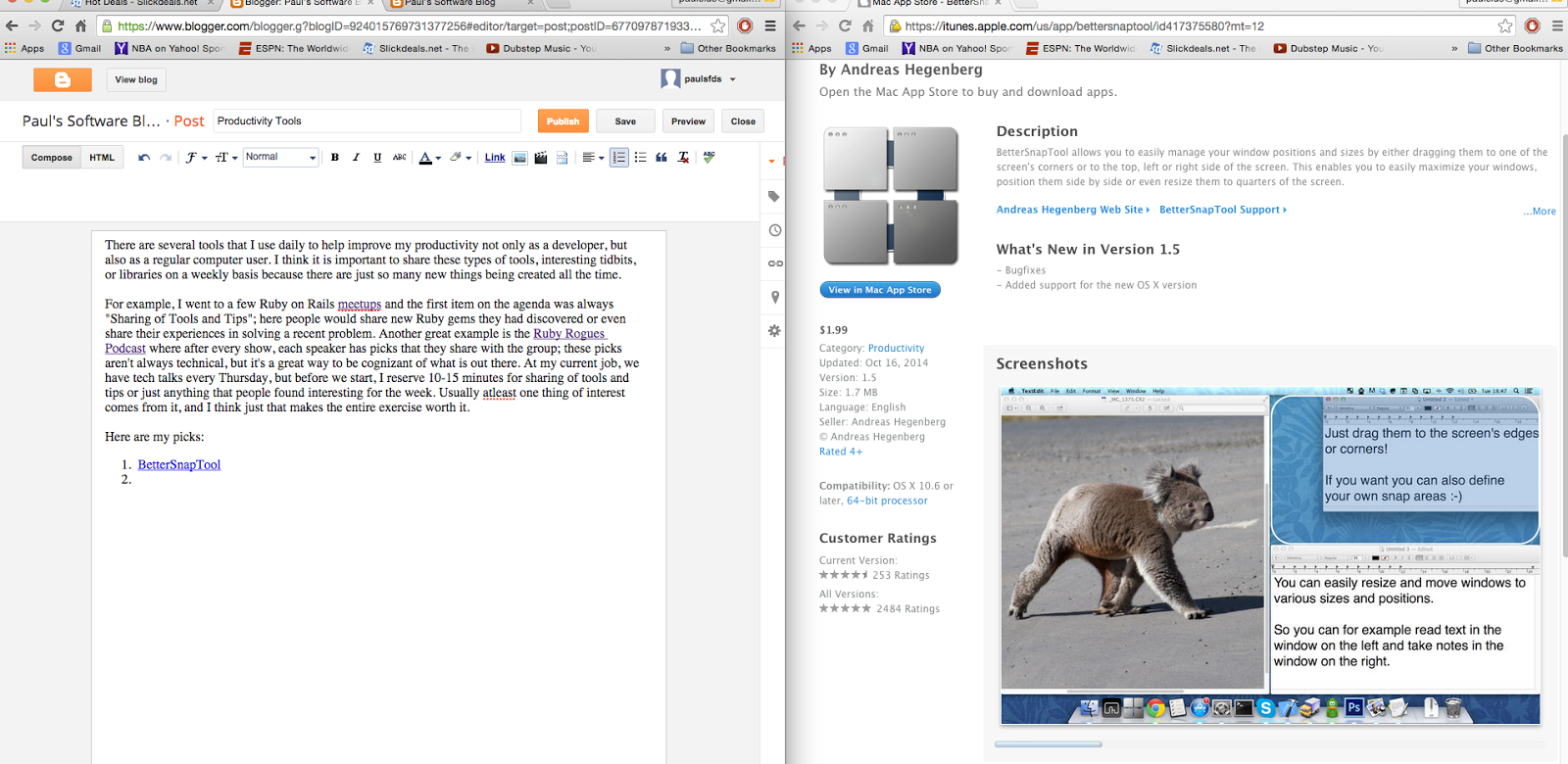Click the red extension icon in left window
1568x764 pixels.
(x=745, y=26)
